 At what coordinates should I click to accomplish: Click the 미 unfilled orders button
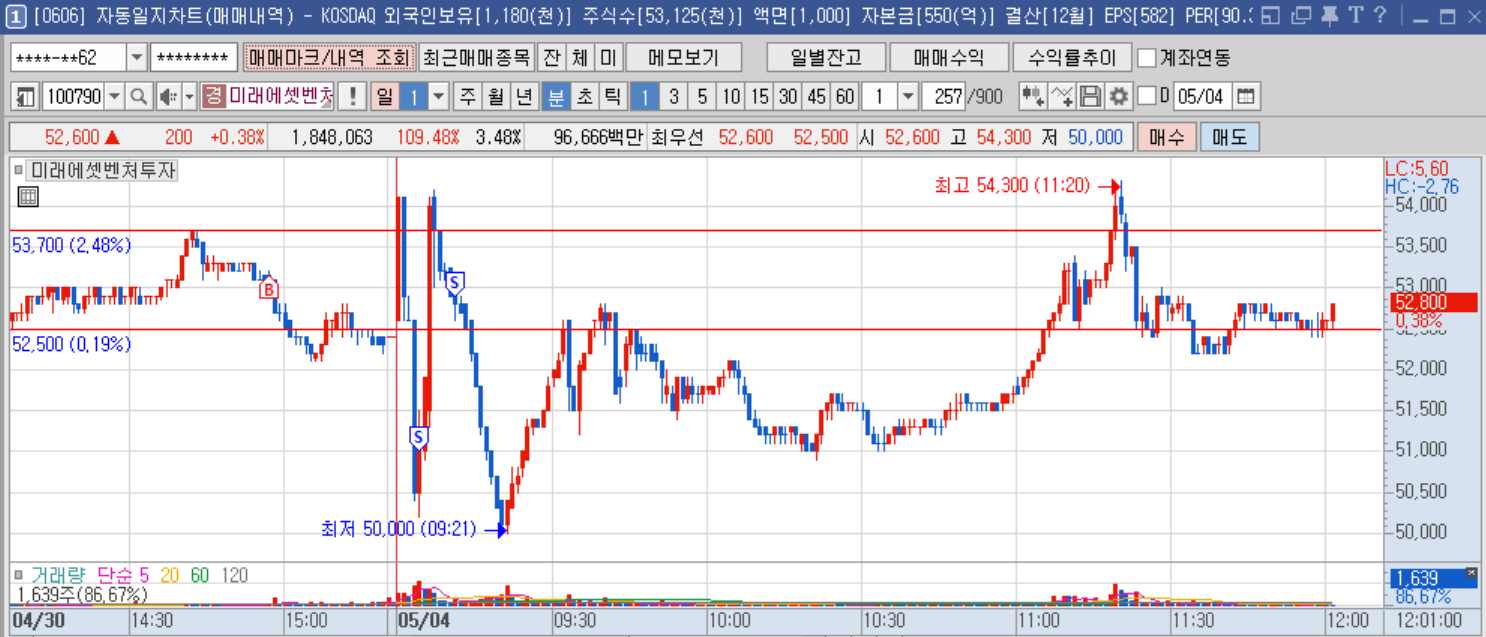click(609, 57)
